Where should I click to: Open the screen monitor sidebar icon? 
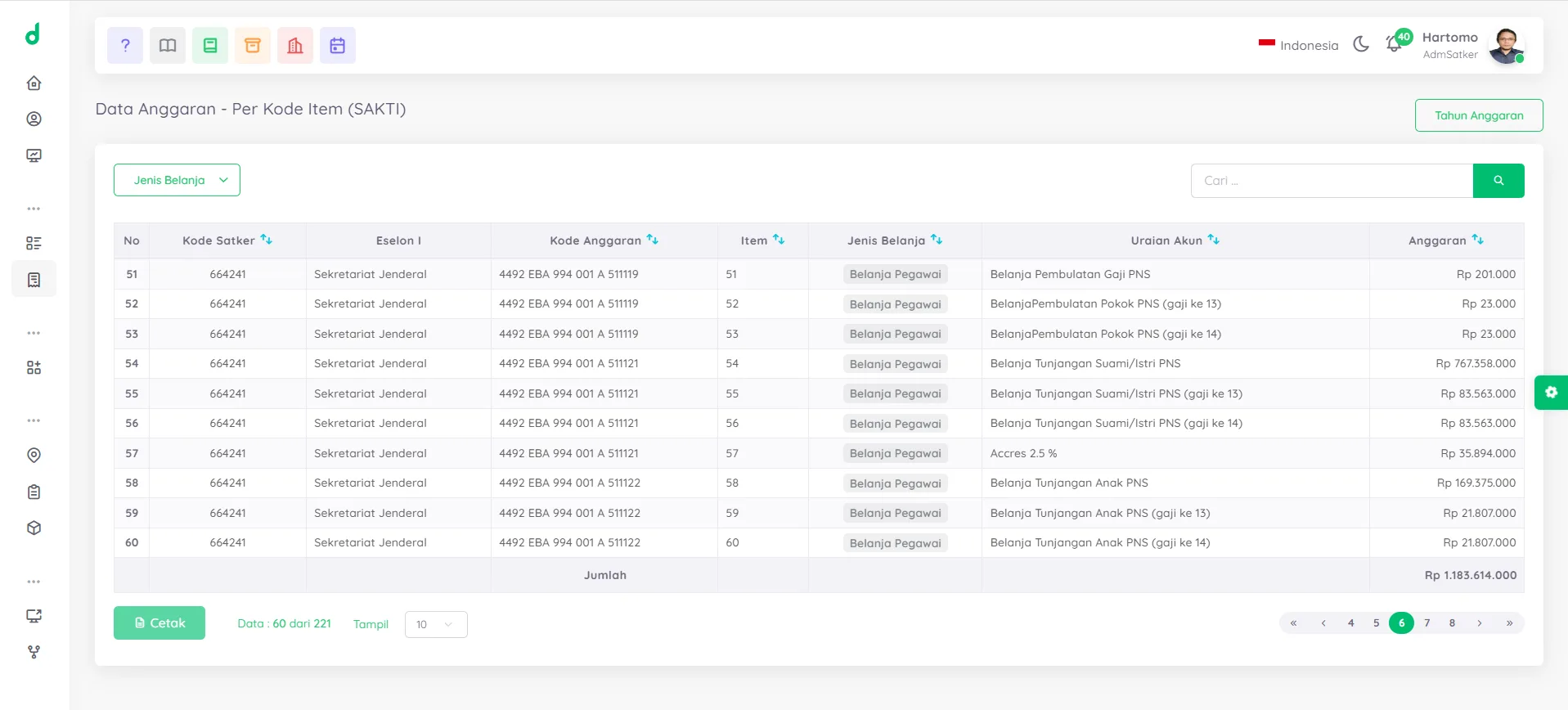(x=34, y=616)
